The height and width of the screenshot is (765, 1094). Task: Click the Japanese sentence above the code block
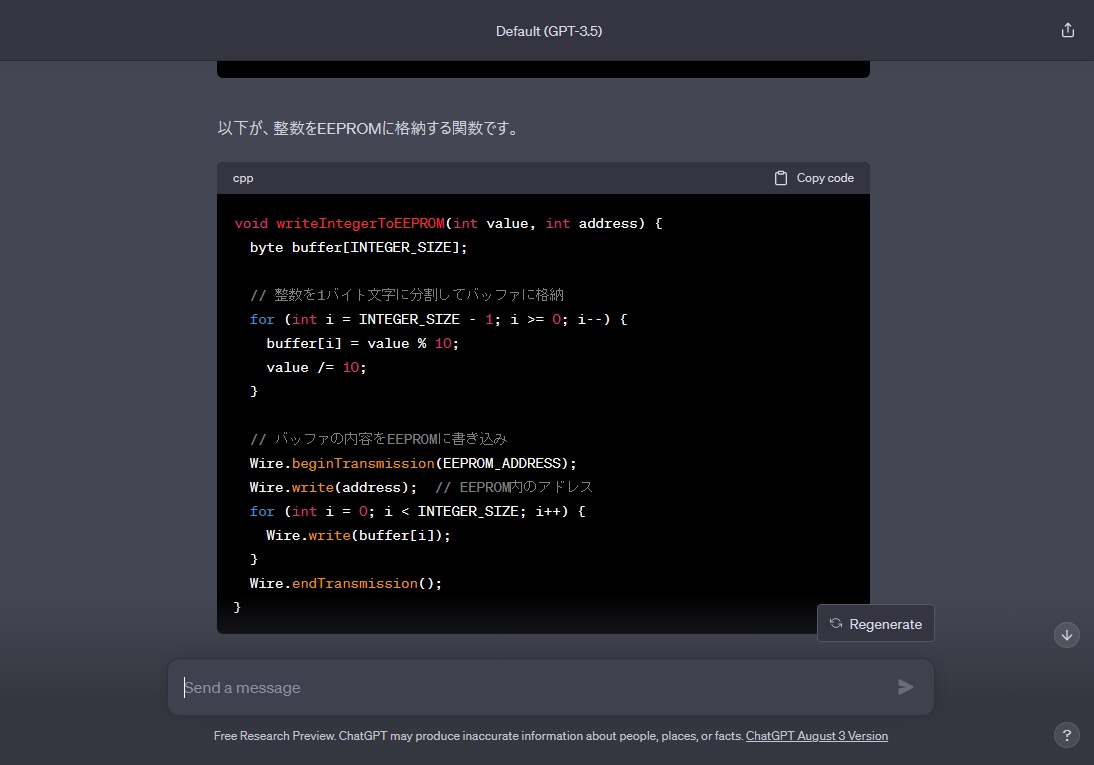(x=367, y=129)
